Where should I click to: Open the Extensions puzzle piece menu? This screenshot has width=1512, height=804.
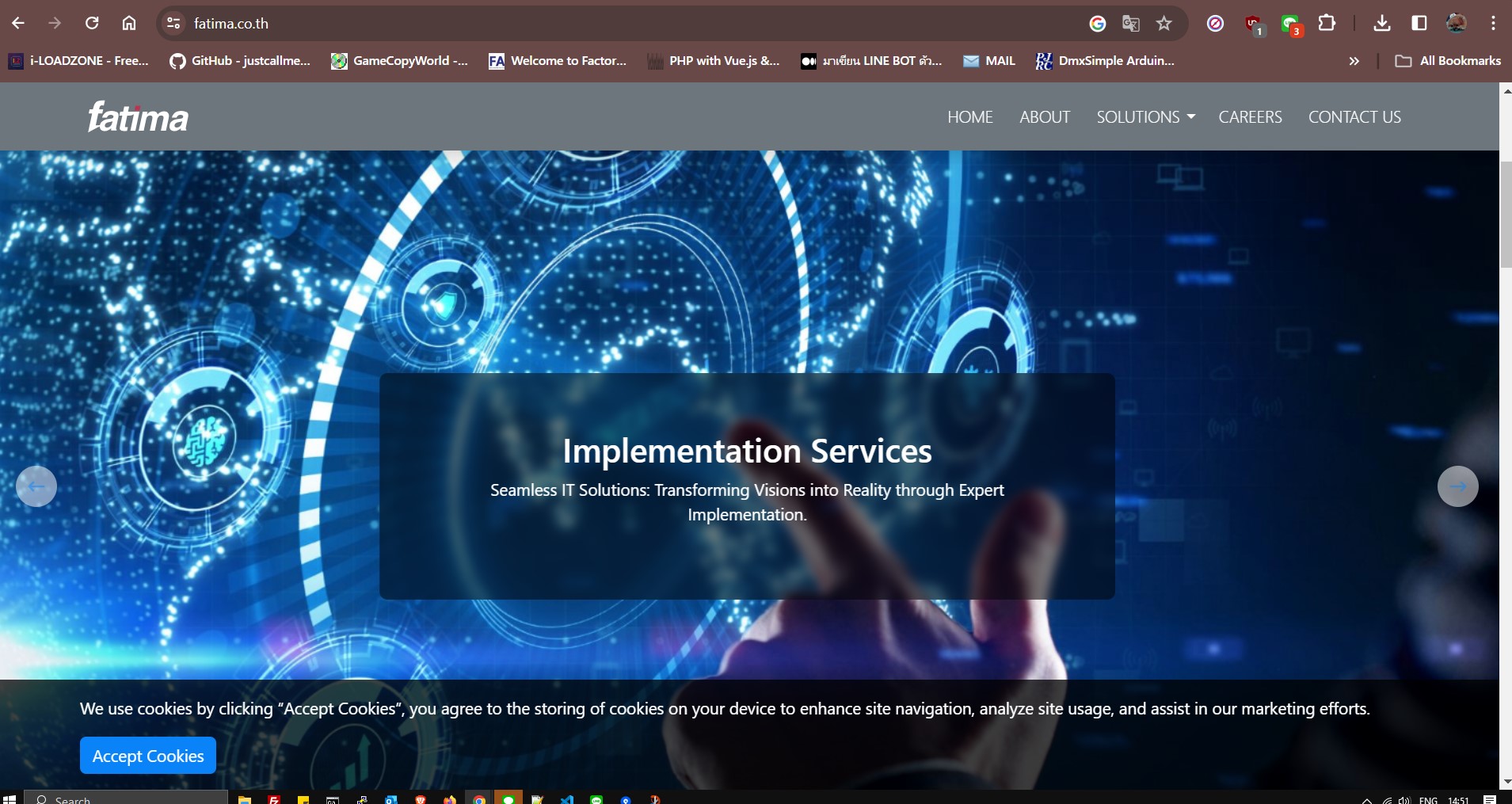point(1327,23)
